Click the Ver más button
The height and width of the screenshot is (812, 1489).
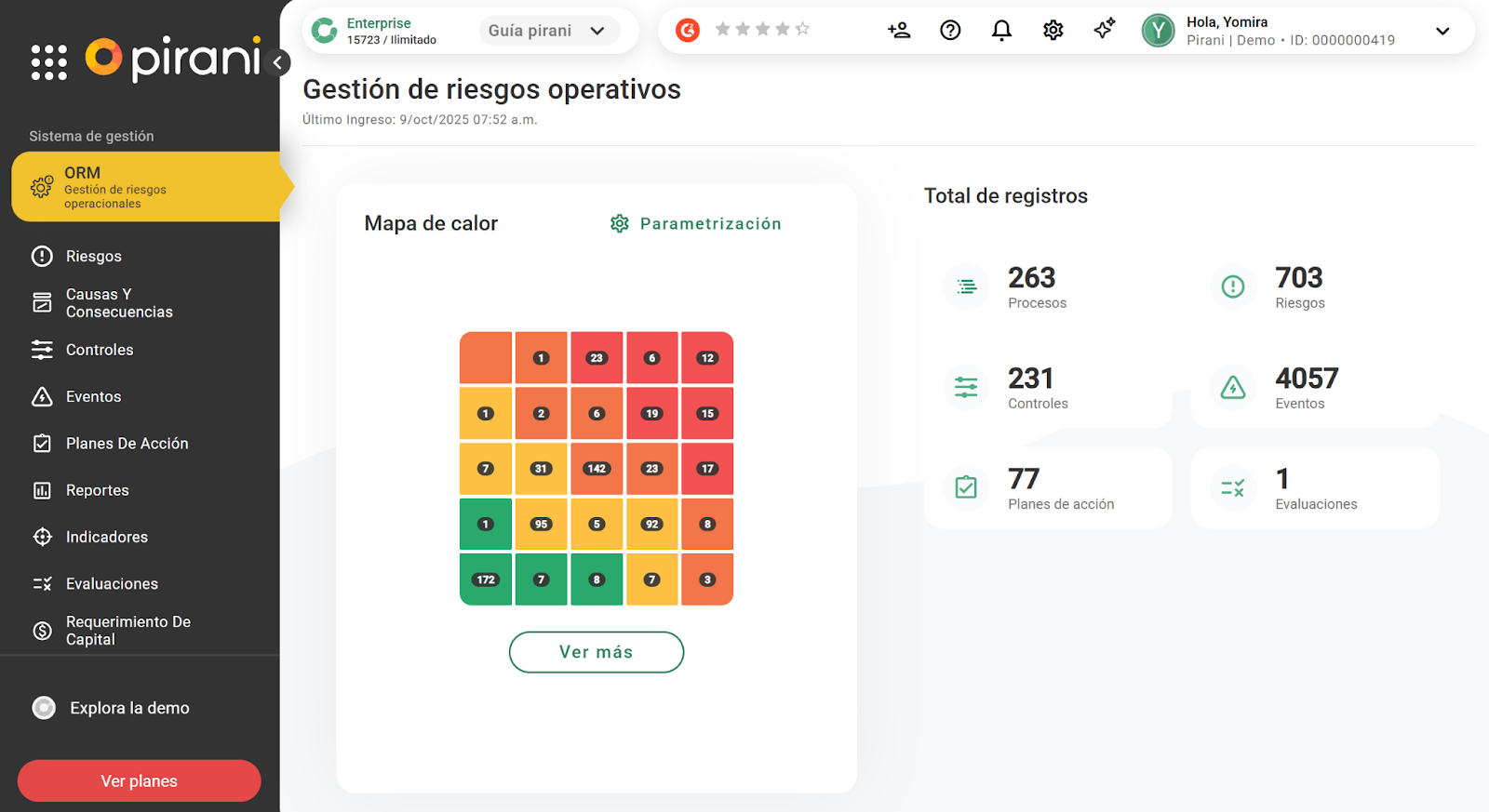[596, 652]
